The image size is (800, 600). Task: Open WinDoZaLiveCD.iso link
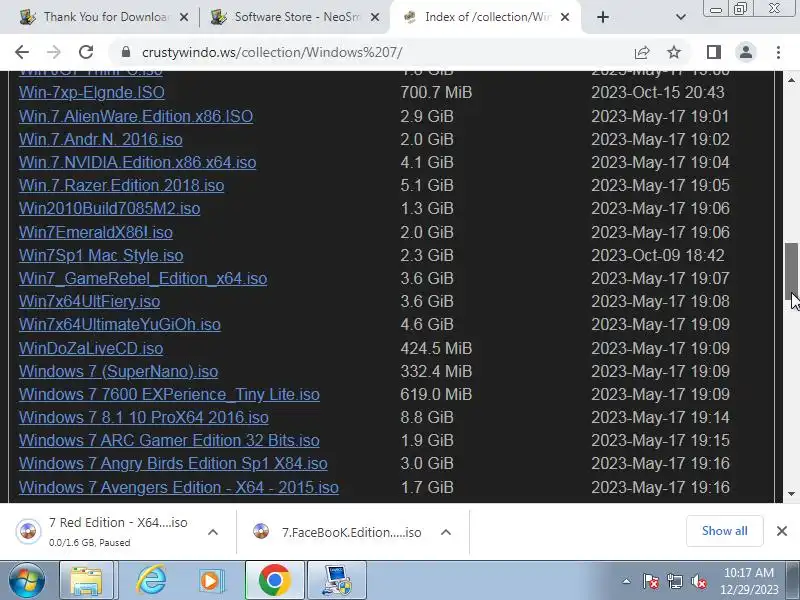click(91, 348)
